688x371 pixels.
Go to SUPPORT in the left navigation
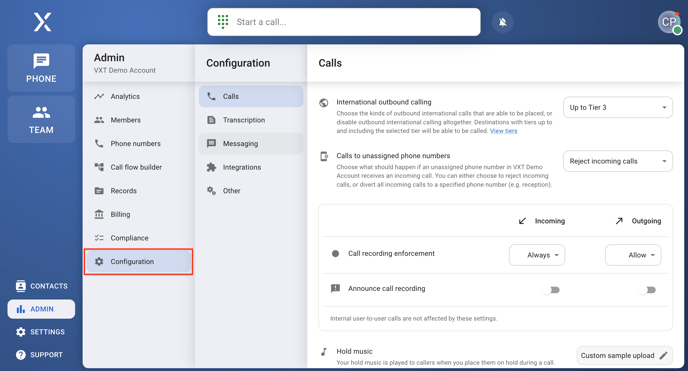click(x=39, y=355)
